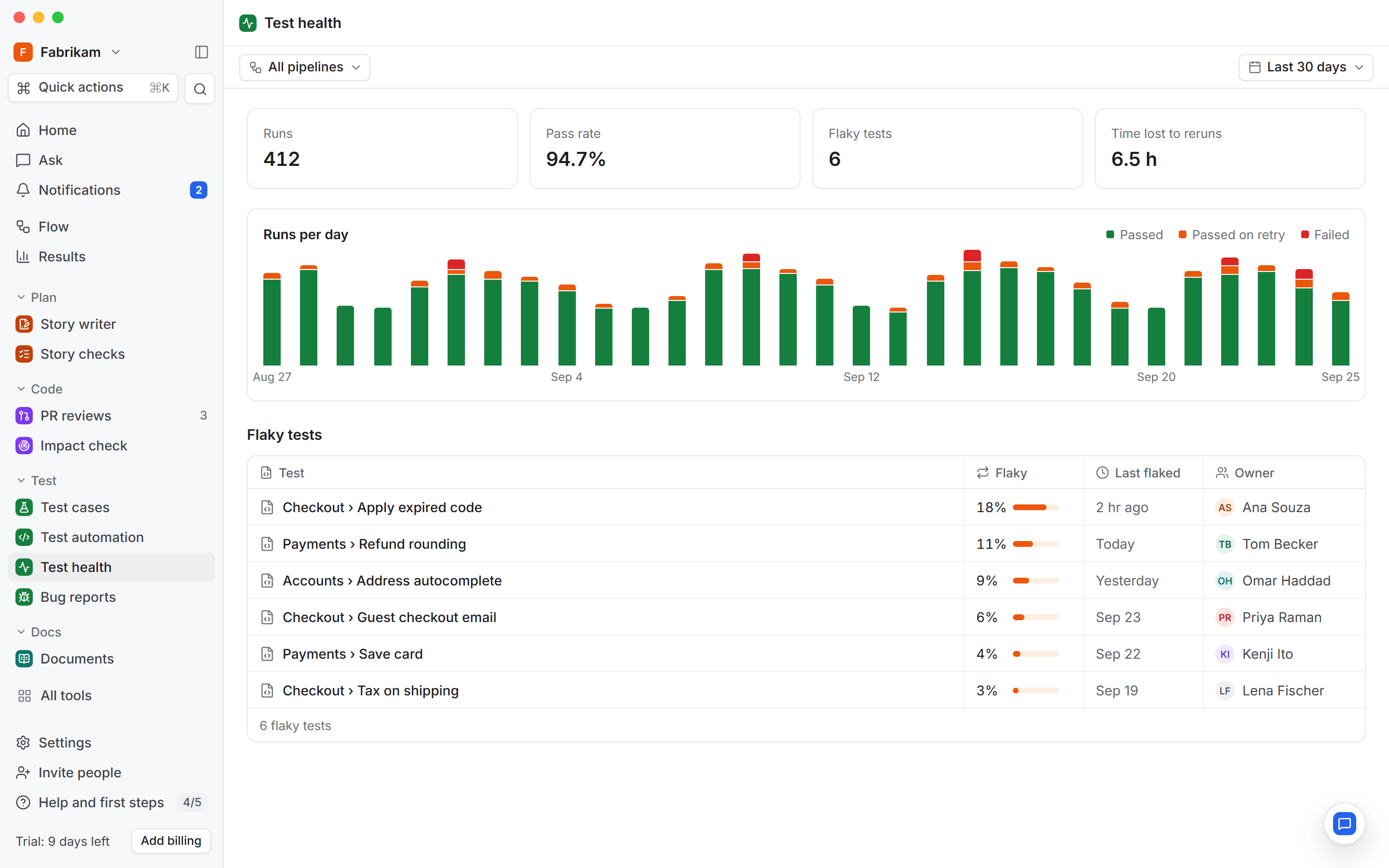The width and height of the screenshot is (1389, 868).
Task: Open the Flow page
Action: pos(111,227)
